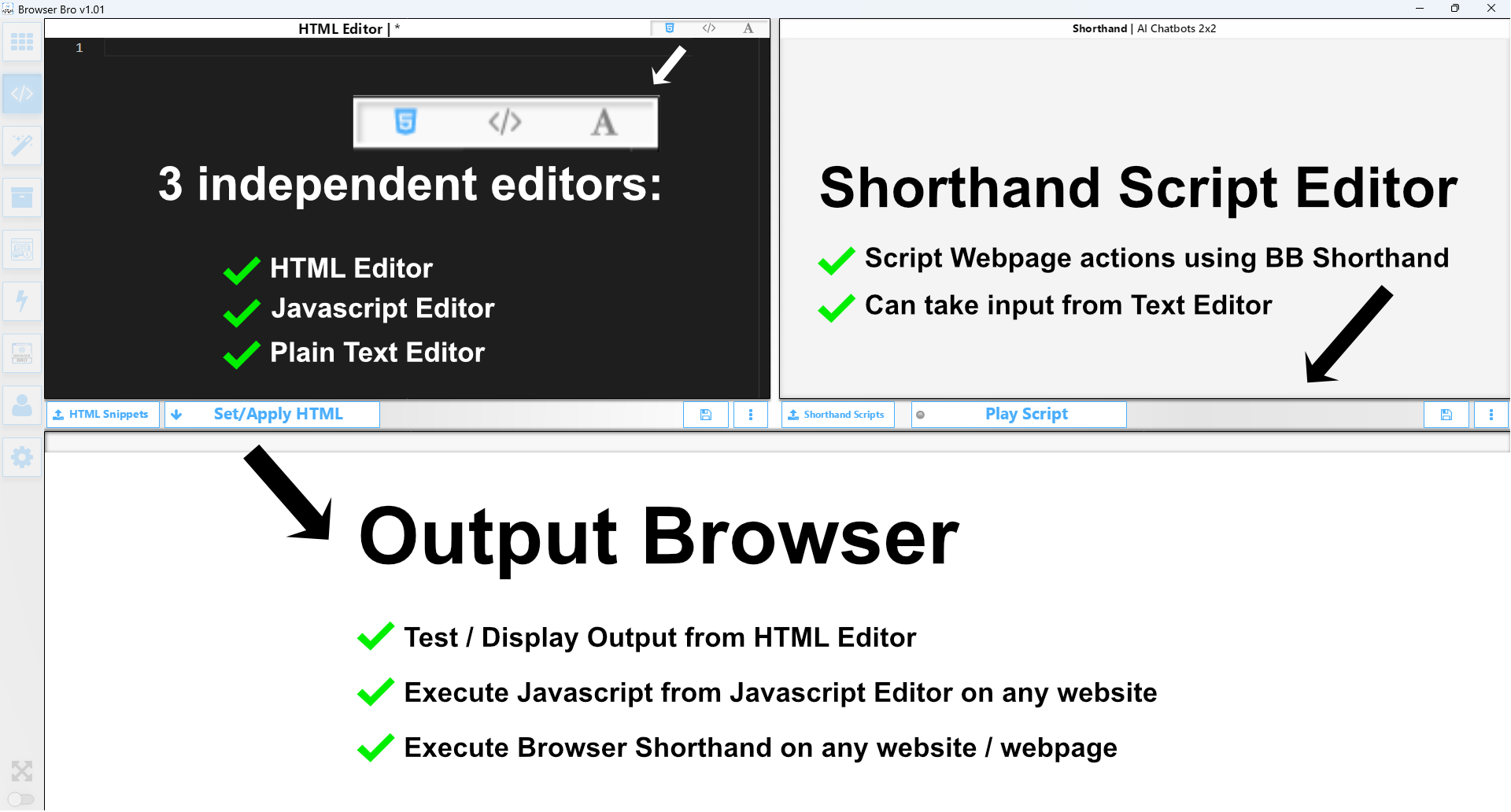The width and height of the screenshot is (1511, 812).
Task: Select the magic wand tool in the sidebar
Action: [22, 145]
